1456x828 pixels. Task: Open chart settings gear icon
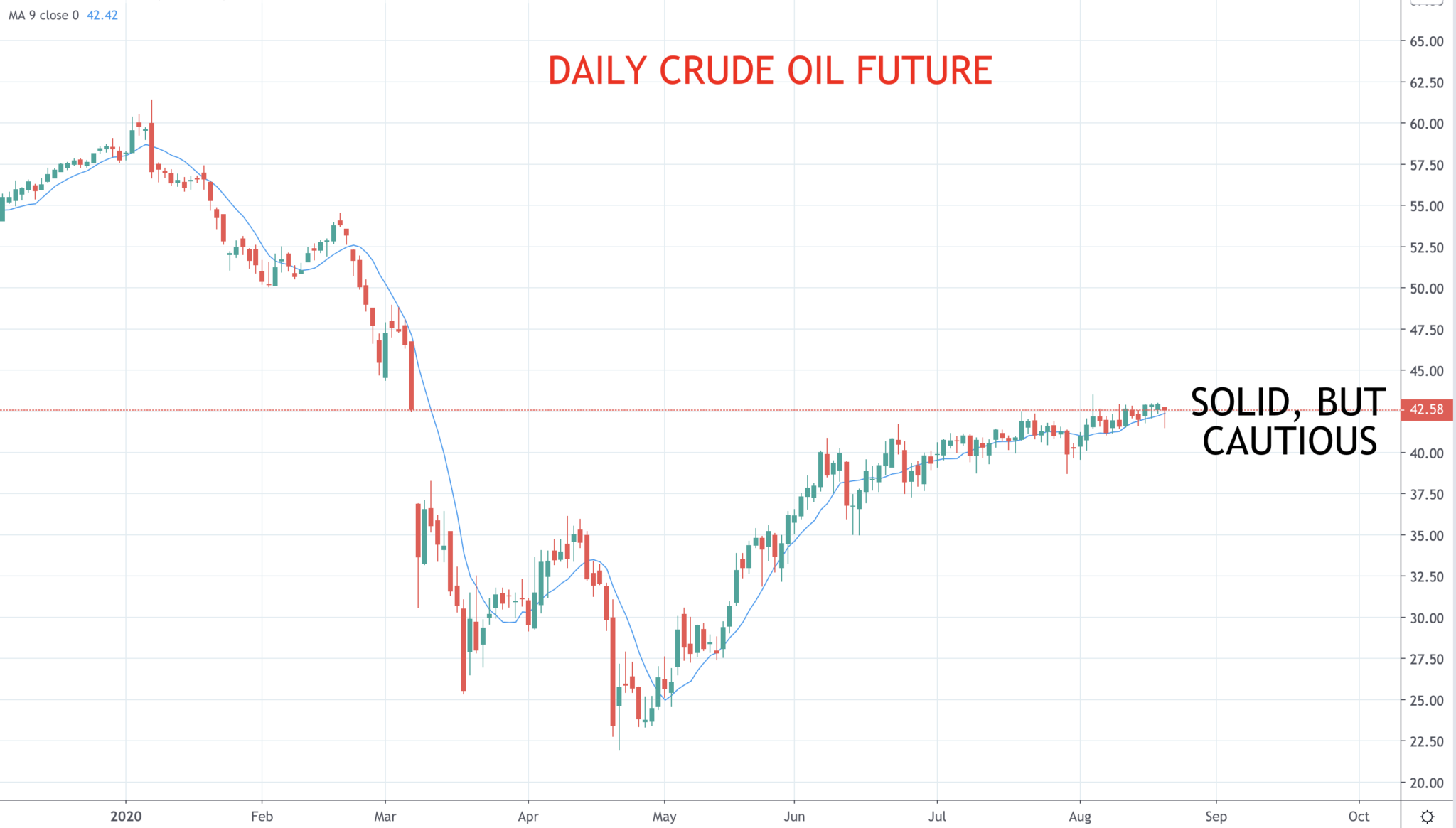[1427, 816]
